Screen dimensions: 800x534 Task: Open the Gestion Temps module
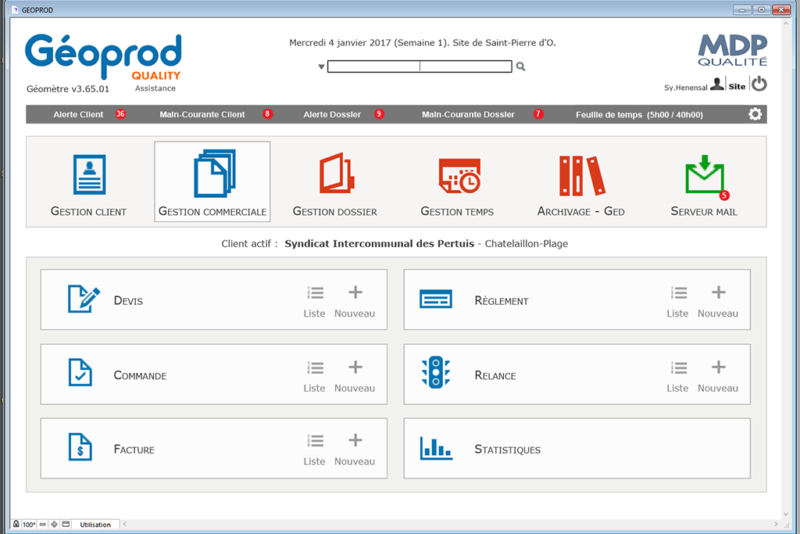(457, 185)
